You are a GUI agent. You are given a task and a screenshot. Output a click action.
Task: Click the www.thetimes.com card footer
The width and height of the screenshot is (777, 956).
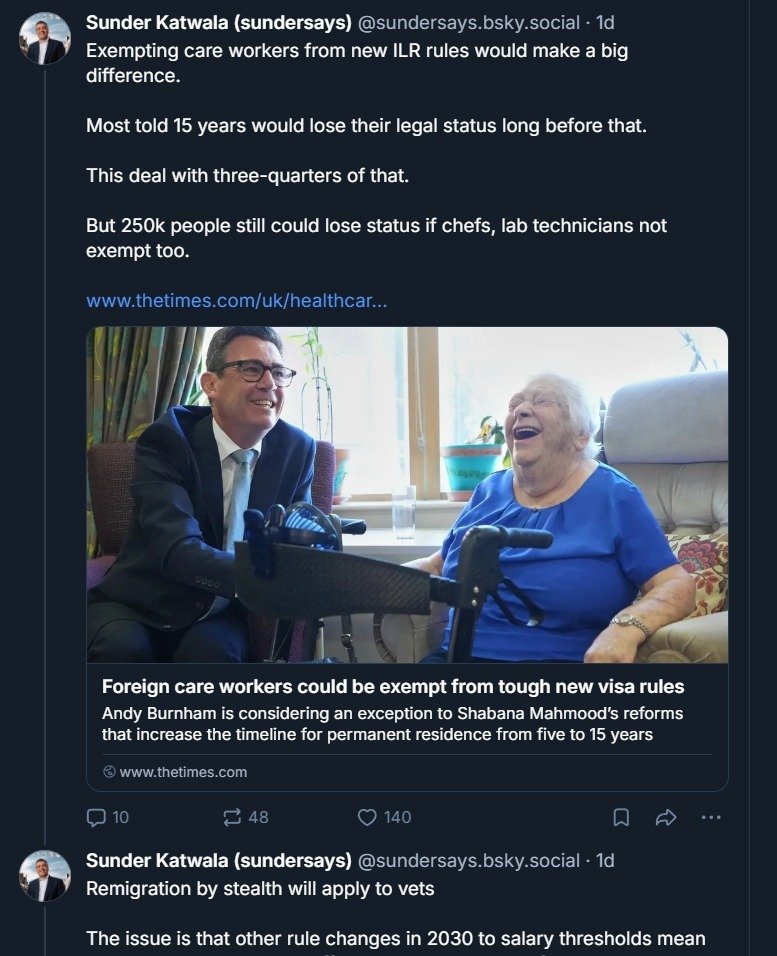[x=174, y=772]
